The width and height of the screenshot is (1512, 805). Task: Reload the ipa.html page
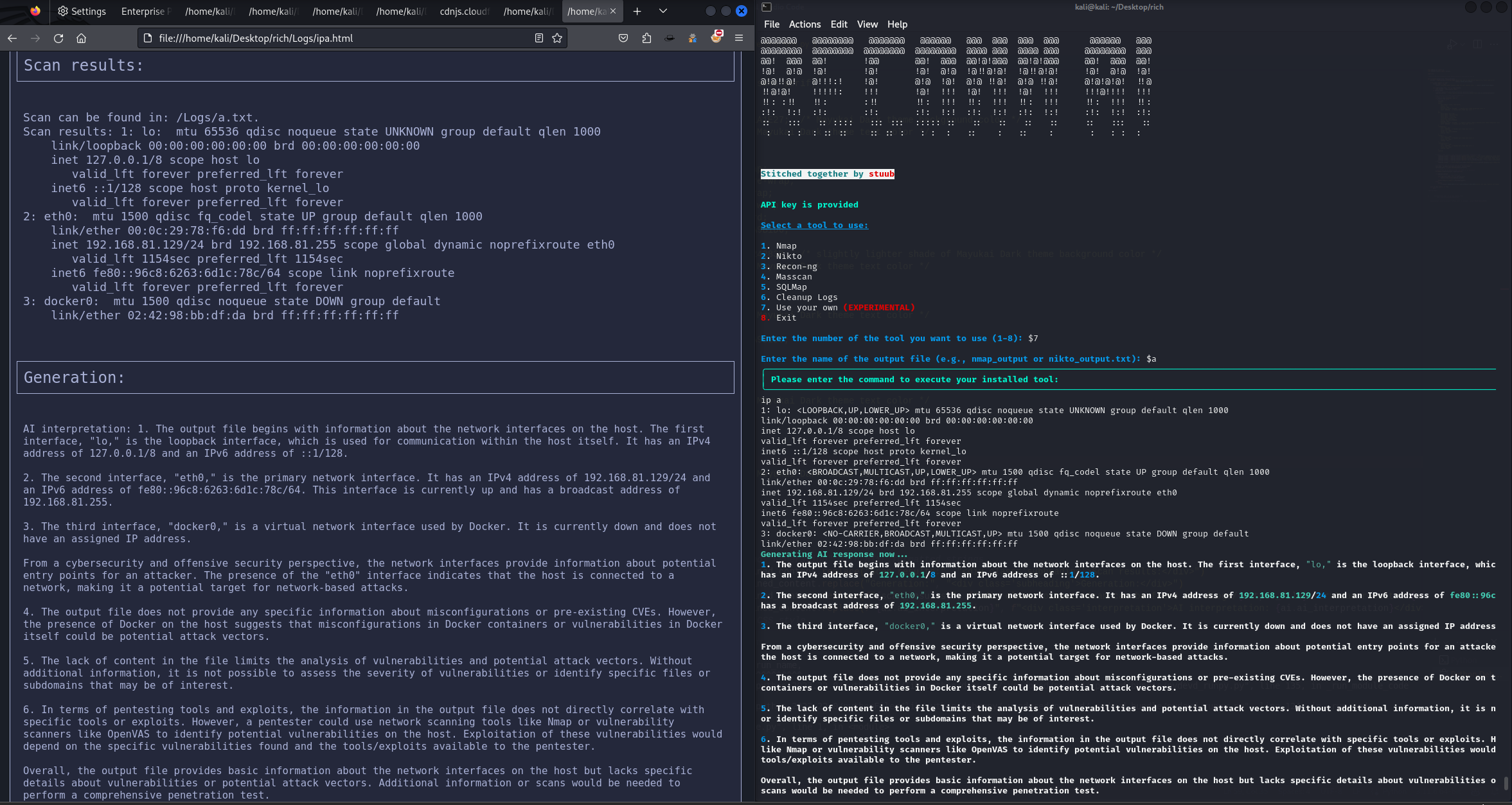point(58,39)
